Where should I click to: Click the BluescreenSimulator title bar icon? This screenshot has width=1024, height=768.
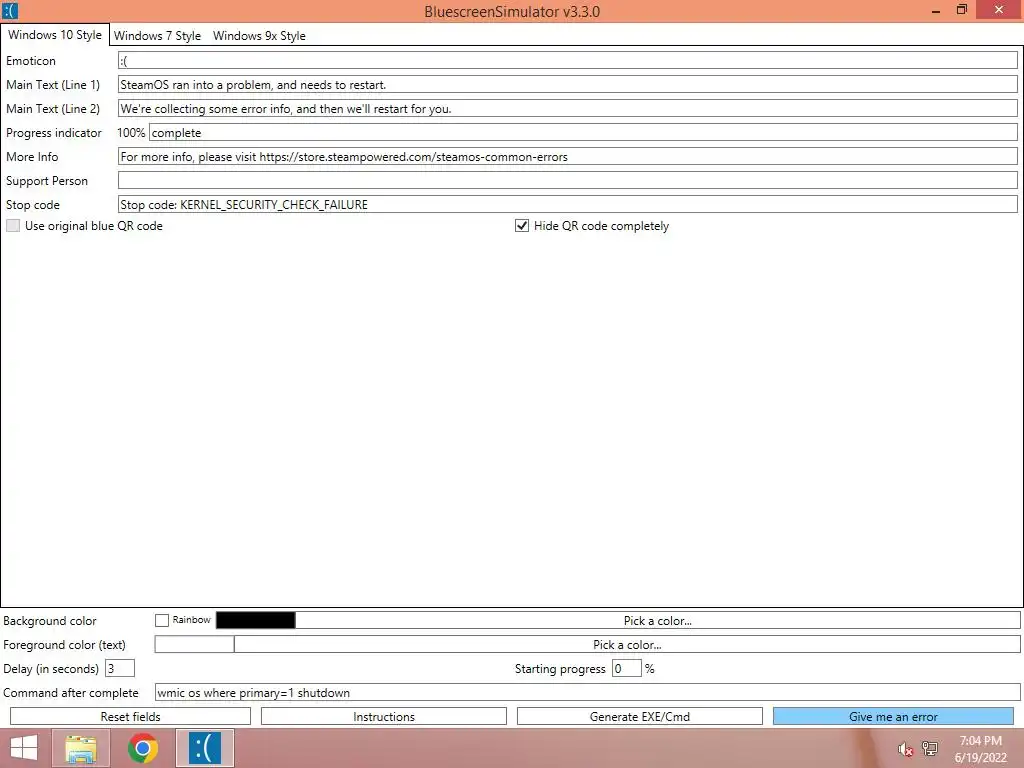pyautogui.click(x=10, y=10)
